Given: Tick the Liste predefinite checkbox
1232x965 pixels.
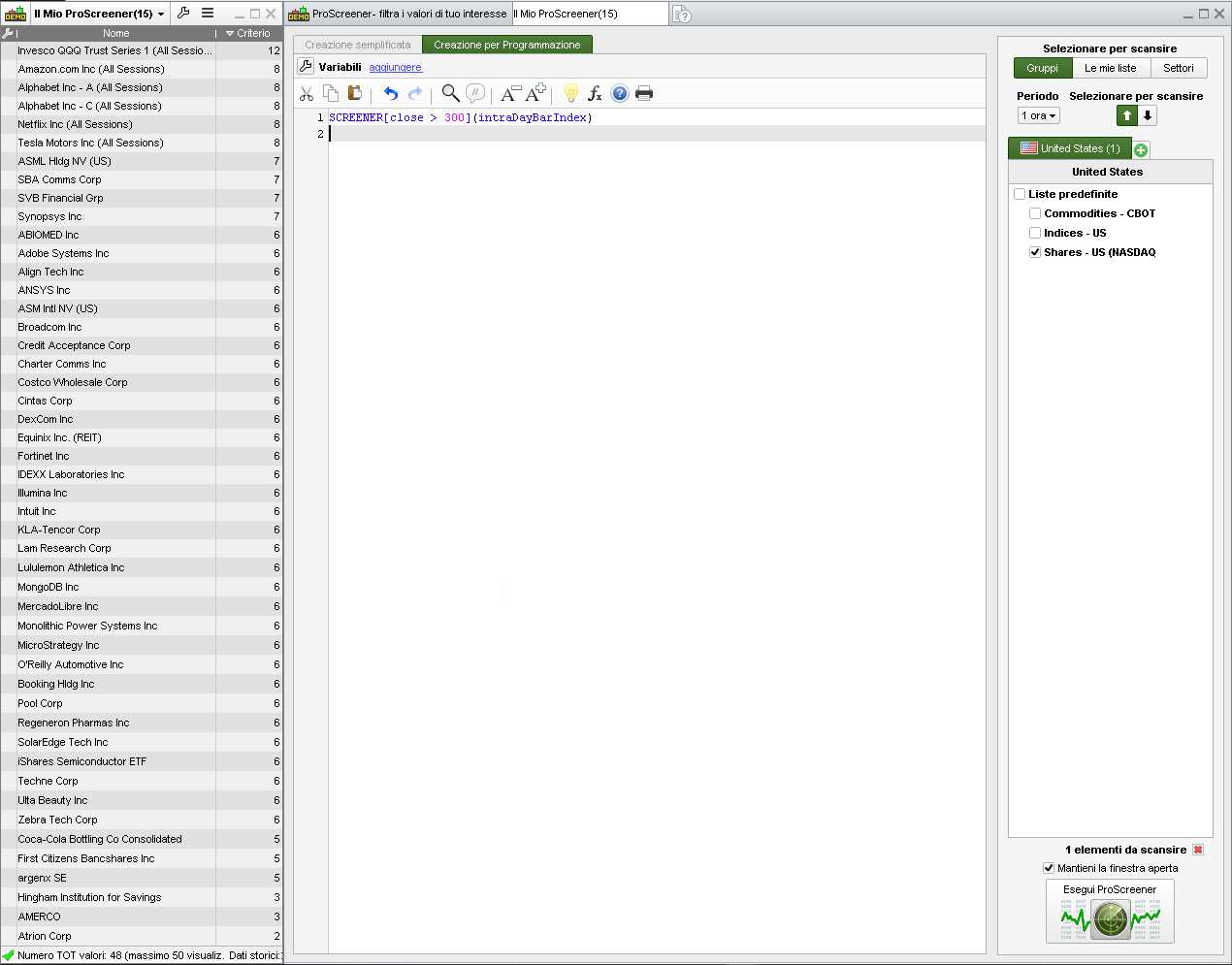Looking at the screenshot, I should [x=1020, y=194].
